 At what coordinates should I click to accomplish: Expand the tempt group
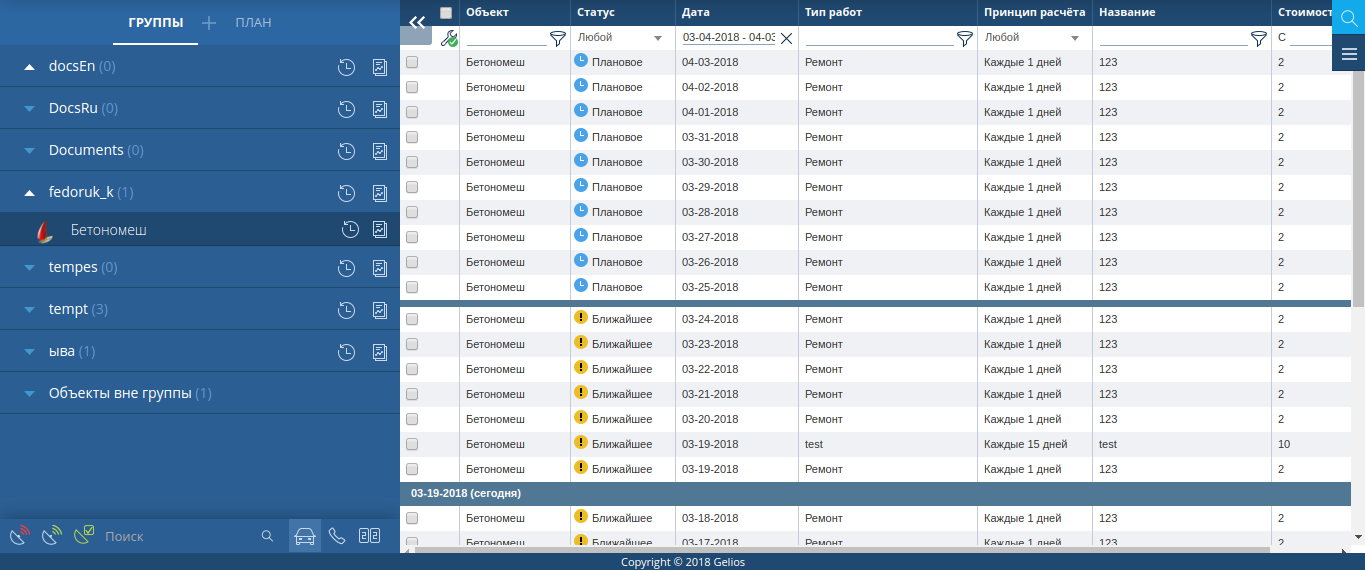coord(29,310)
